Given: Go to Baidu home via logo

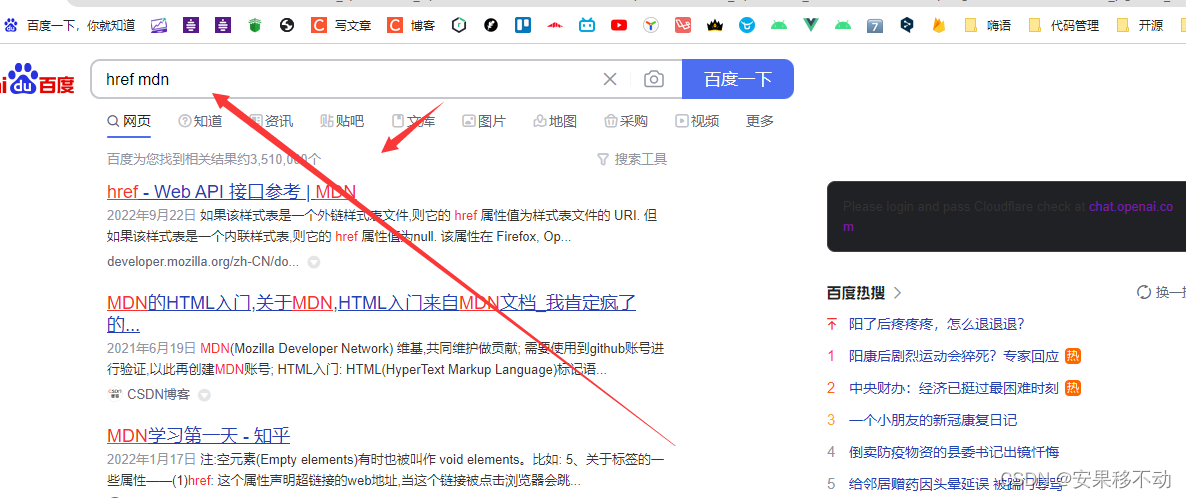Looking at the screenshot, I should pos(37,79).
